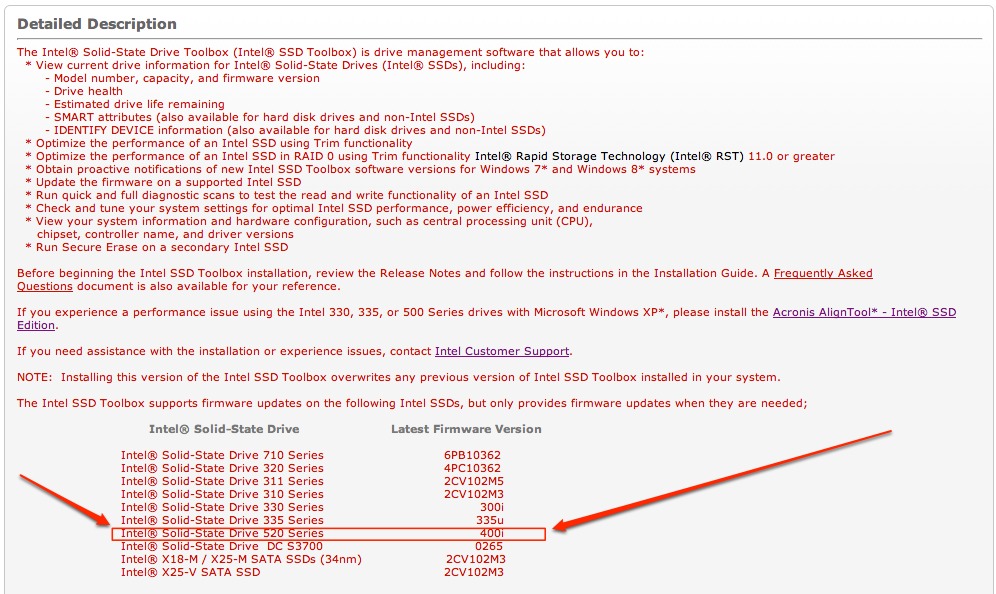The height and width of the screenshot is (594, 996).
Task: Click the Drive health line
Action: coord(84,91)
